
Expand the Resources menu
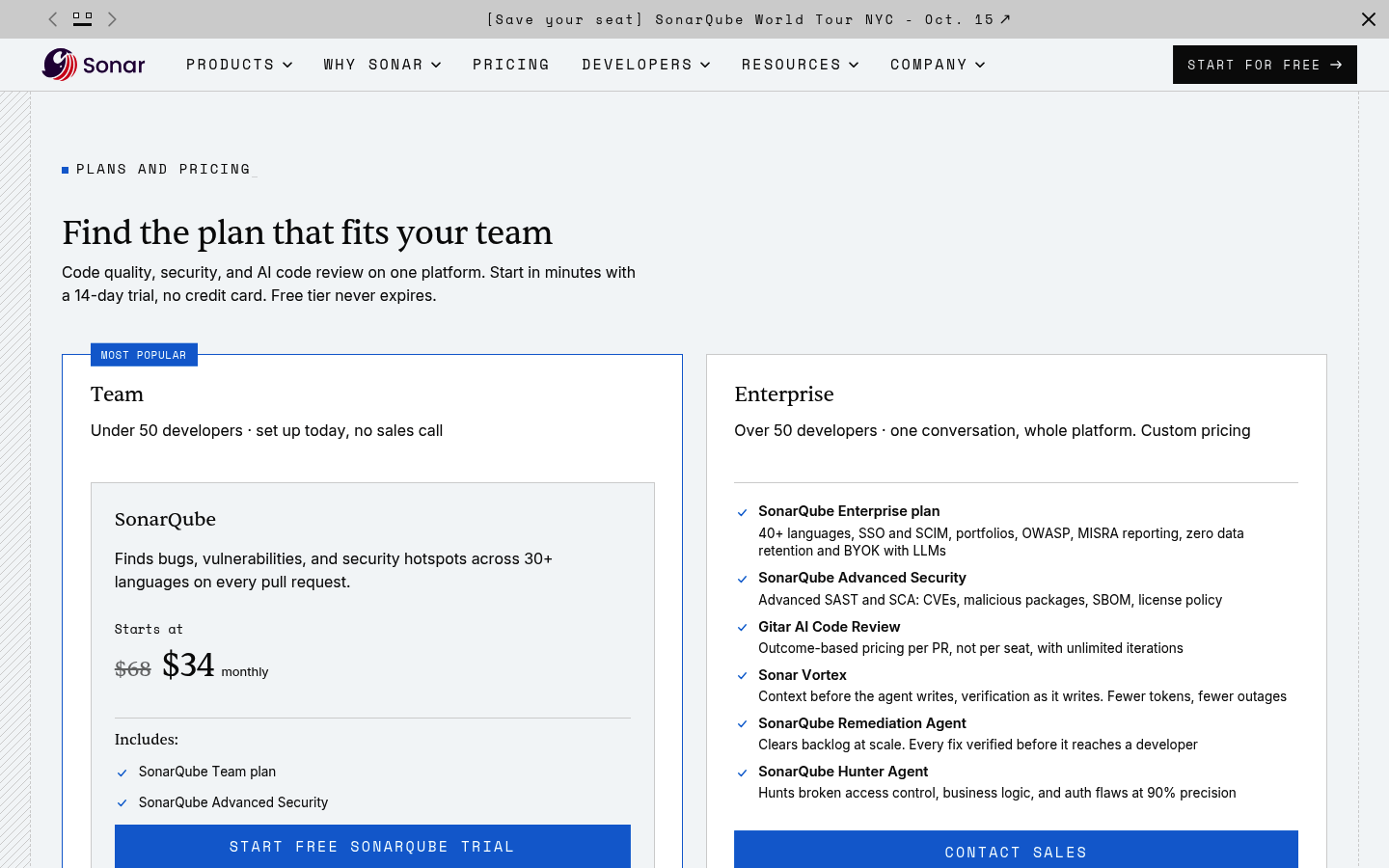[800, 65]
